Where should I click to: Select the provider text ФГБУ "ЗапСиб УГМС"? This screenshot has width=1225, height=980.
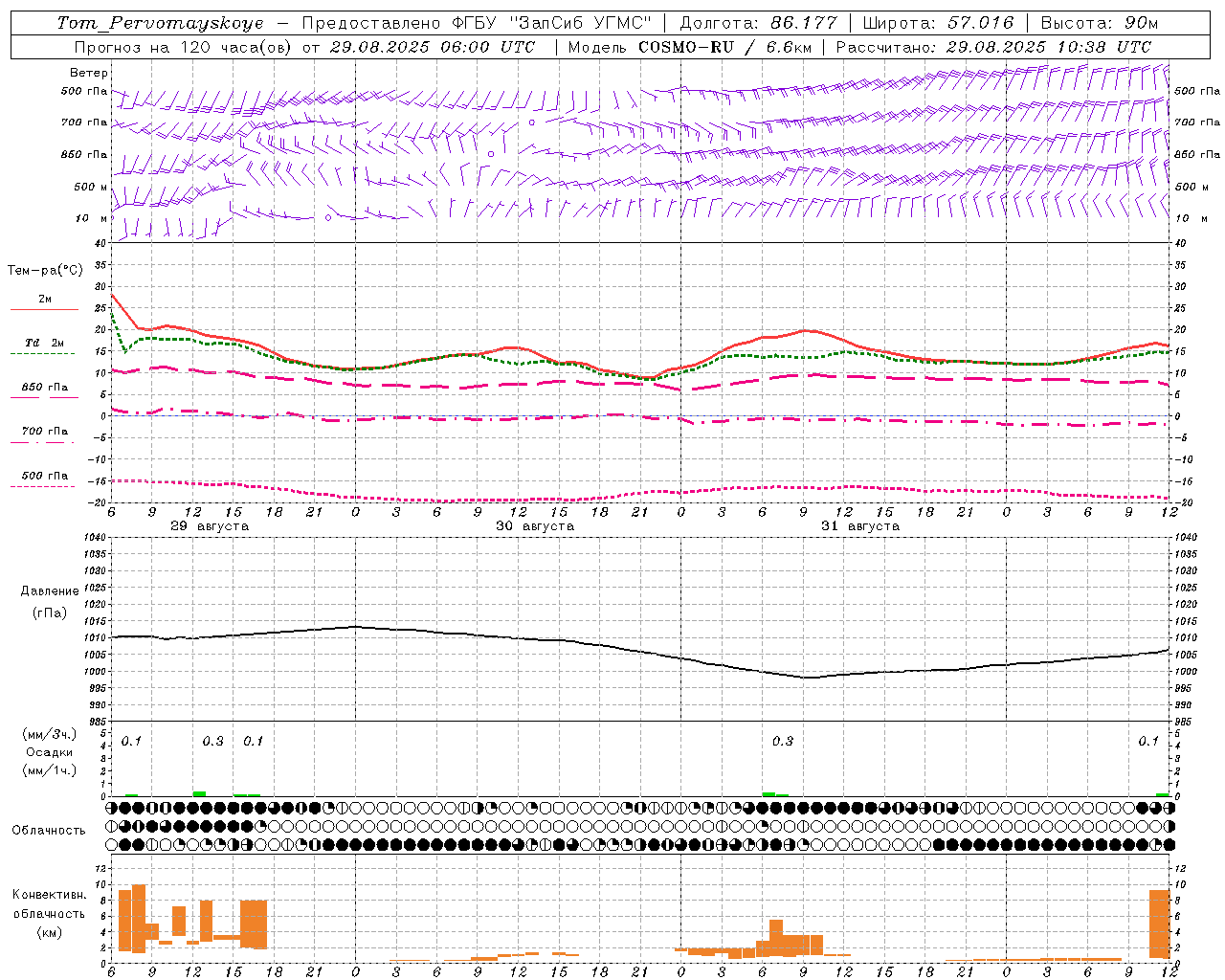(x=552, y=23)
